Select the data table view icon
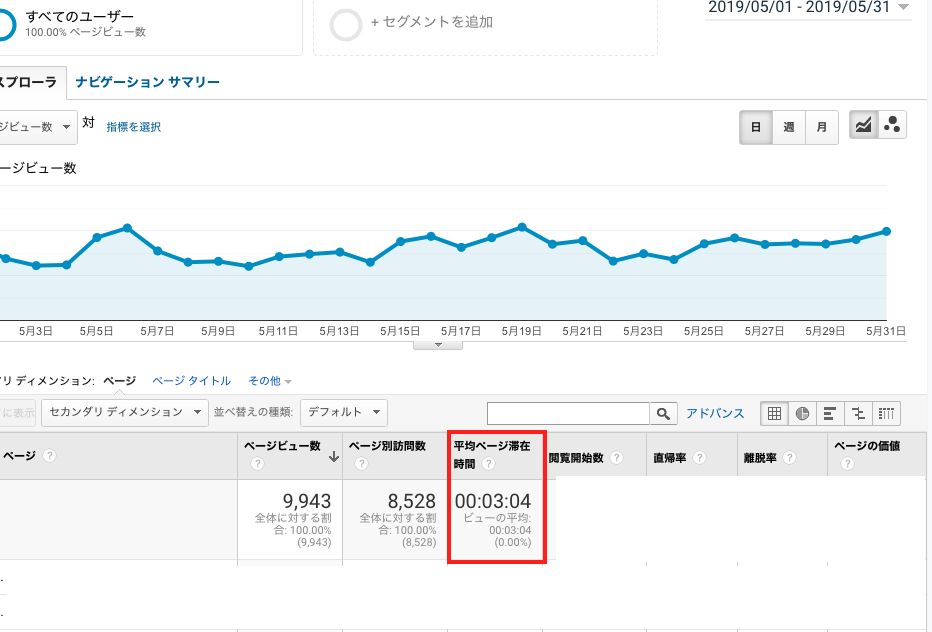This screenshot has height=632, width=932. tap(774, 413)
